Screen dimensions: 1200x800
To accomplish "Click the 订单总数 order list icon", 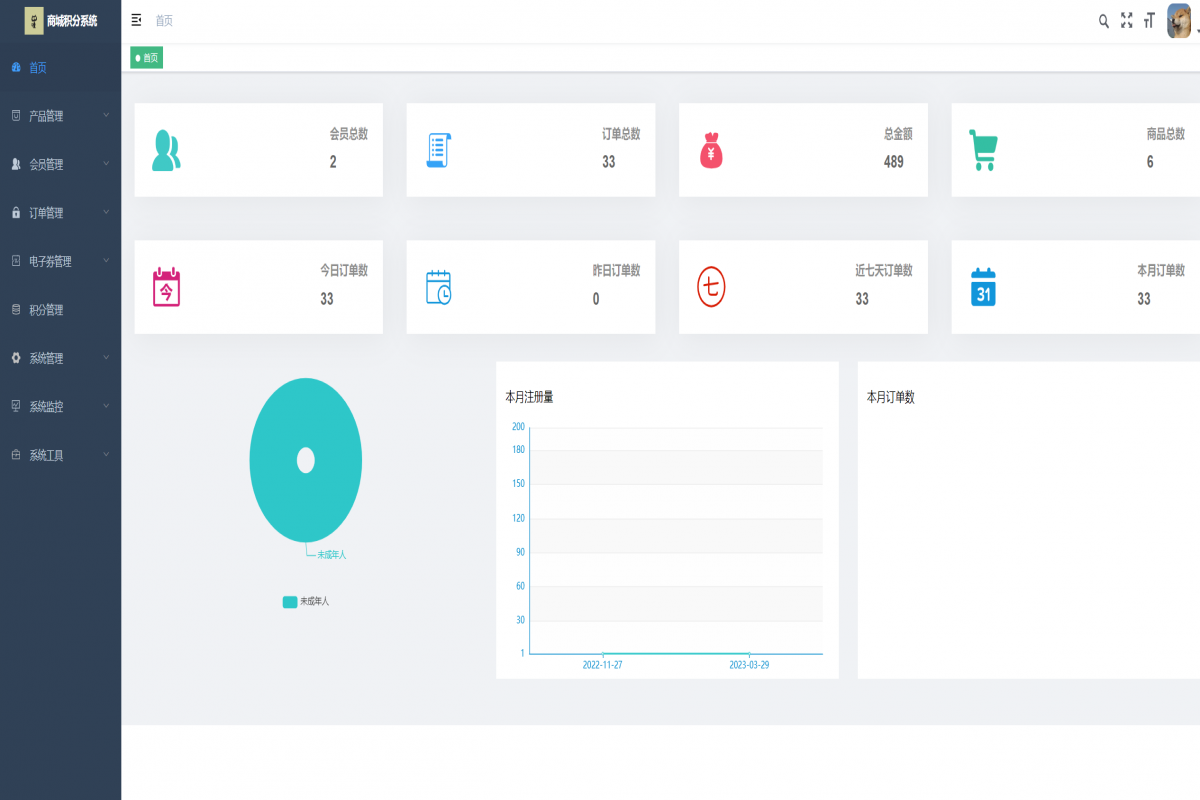I will point(438,149).
